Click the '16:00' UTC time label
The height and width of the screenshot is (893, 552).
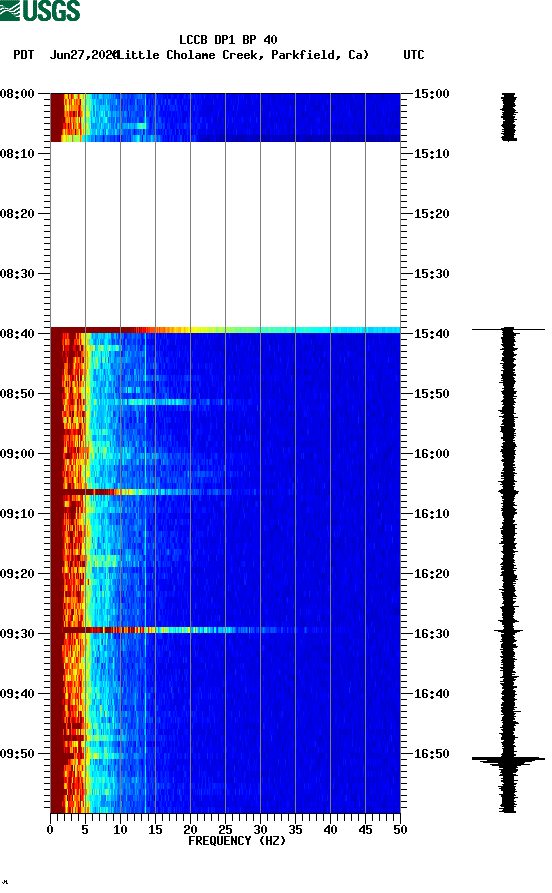pyautogui.click(x=431, y=454)
